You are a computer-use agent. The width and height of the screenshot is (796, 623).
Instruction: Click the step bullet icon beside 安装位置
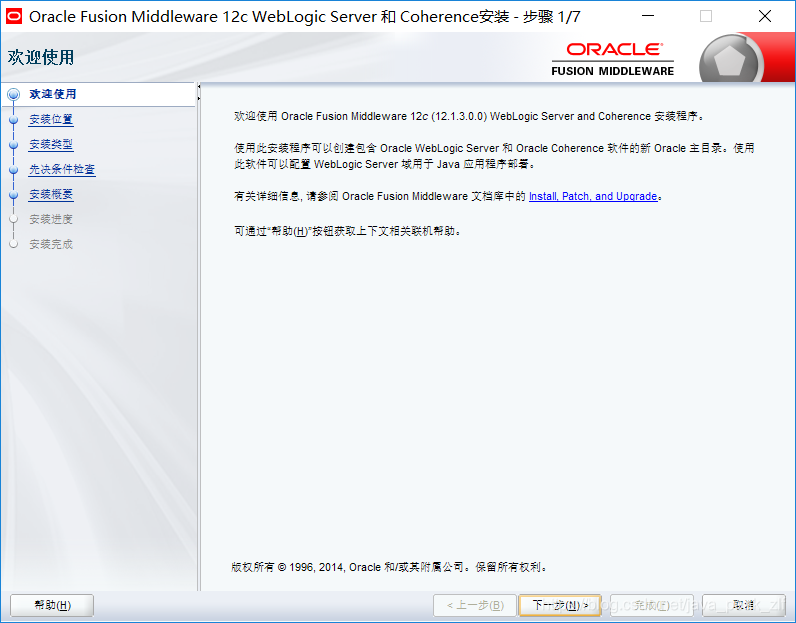click(14, 119)
